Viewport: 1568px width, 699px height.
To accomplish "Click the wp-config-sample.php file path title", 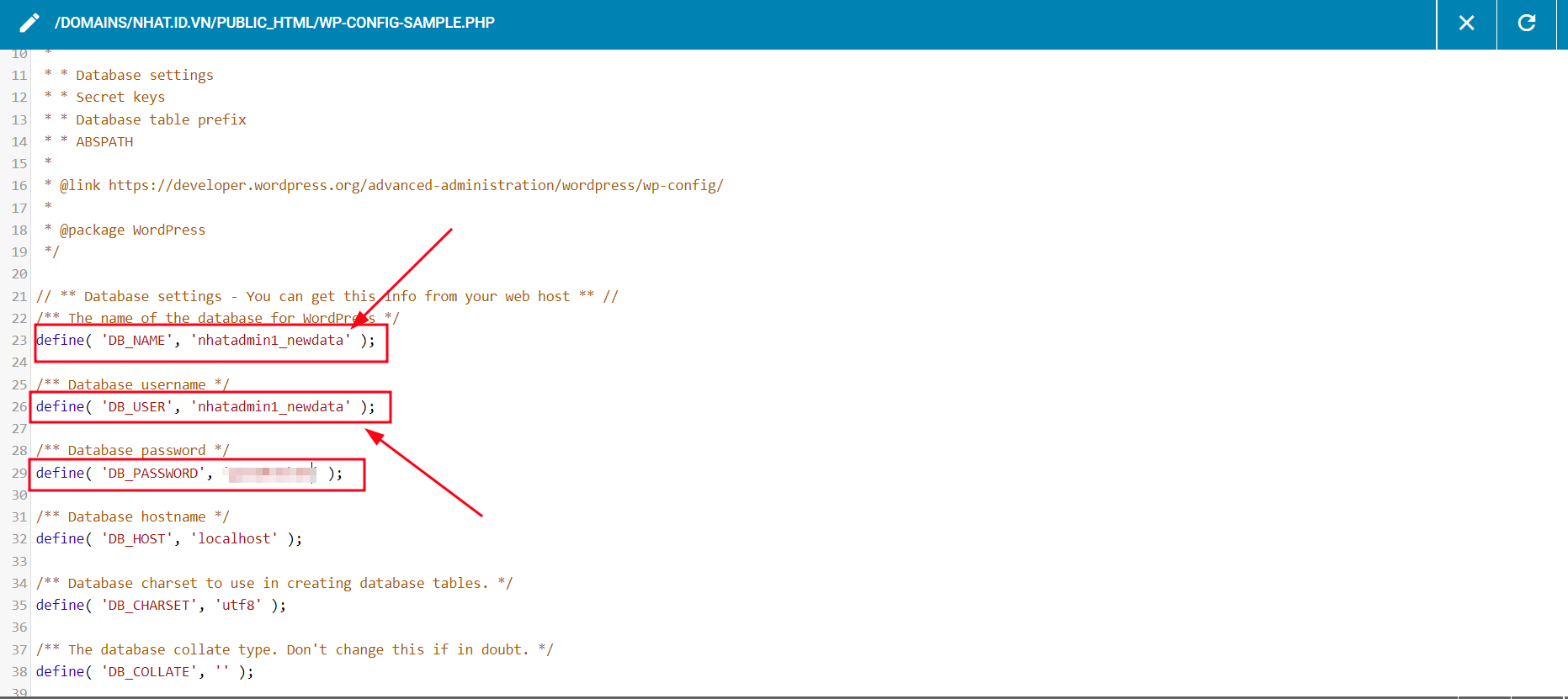I will [x=274, y=23].
